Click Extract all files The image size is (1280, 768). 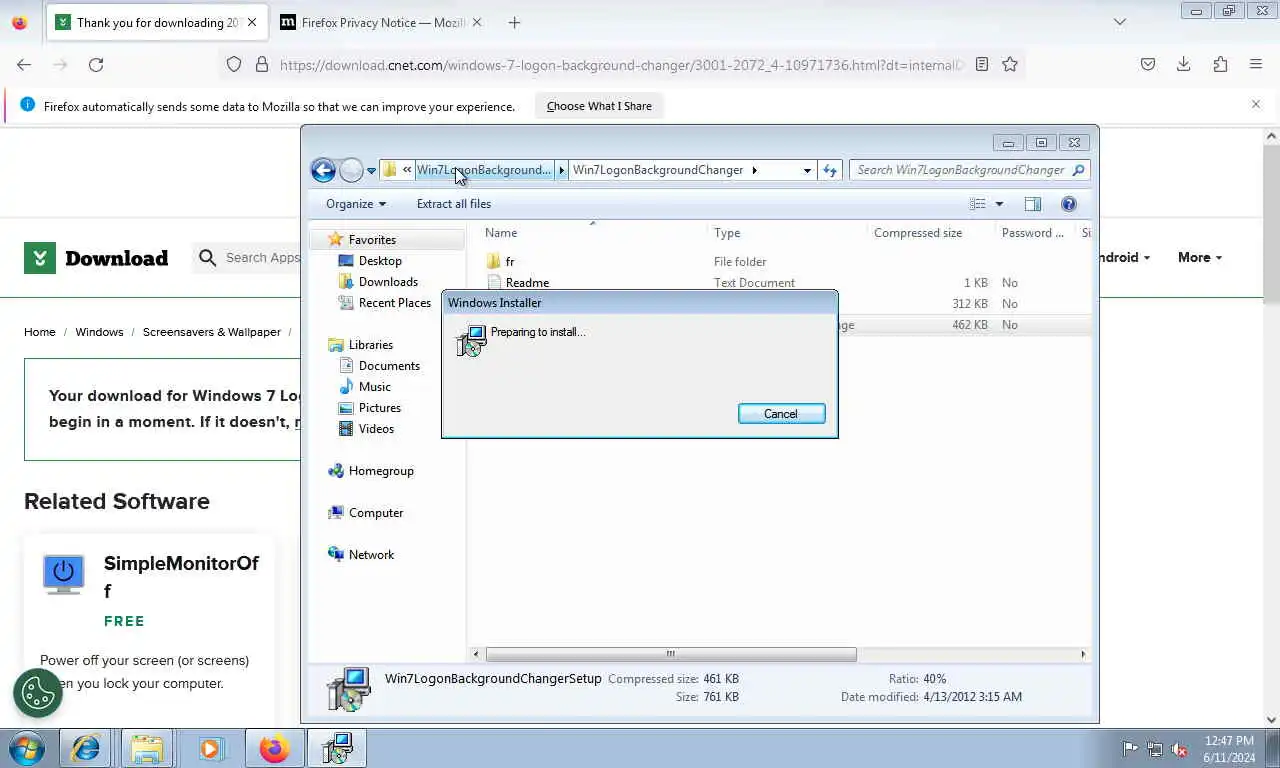pos(454,204)
